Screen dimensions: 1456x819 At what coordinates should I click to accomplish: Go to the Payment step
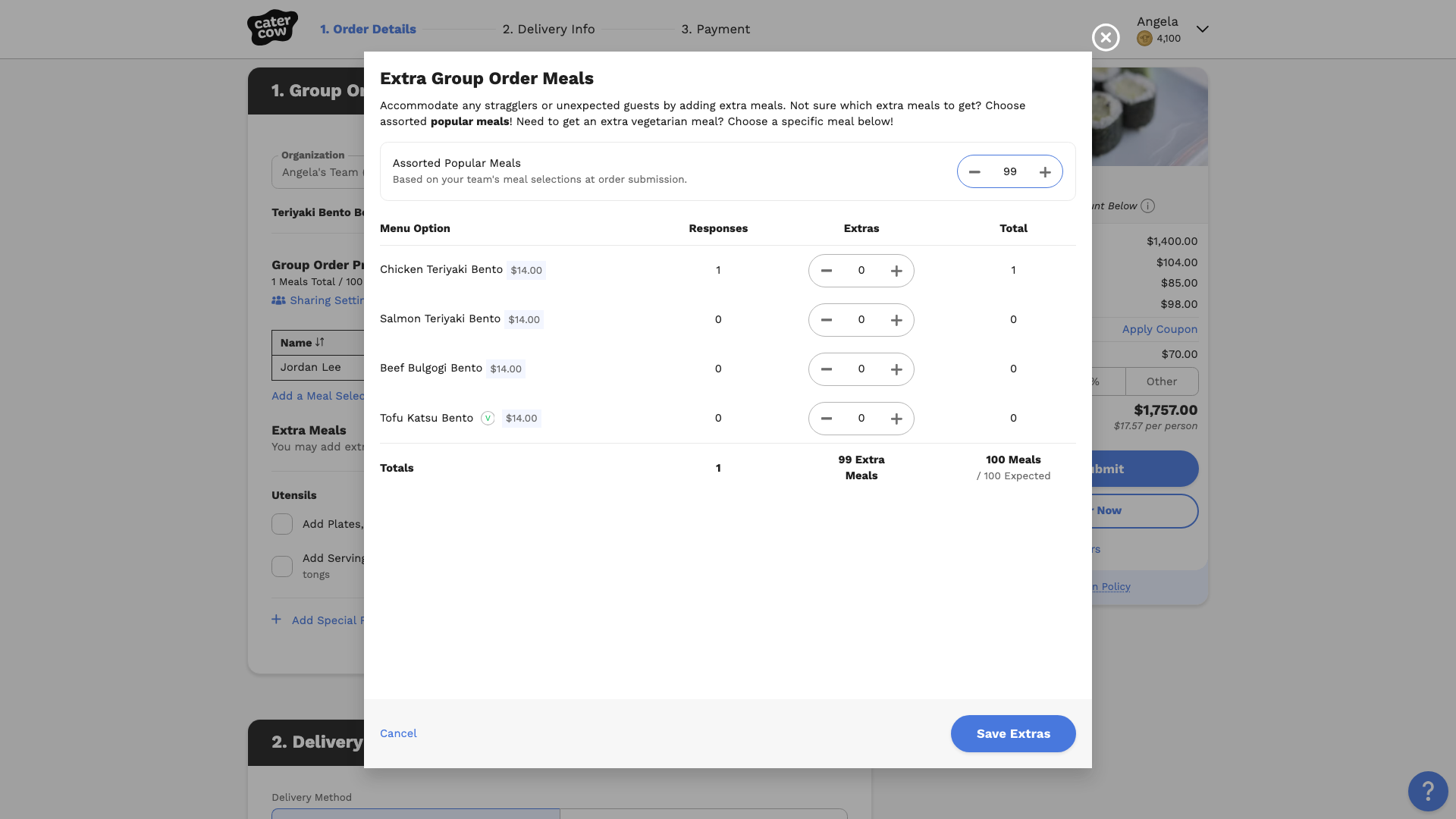[x=715, y=29]
